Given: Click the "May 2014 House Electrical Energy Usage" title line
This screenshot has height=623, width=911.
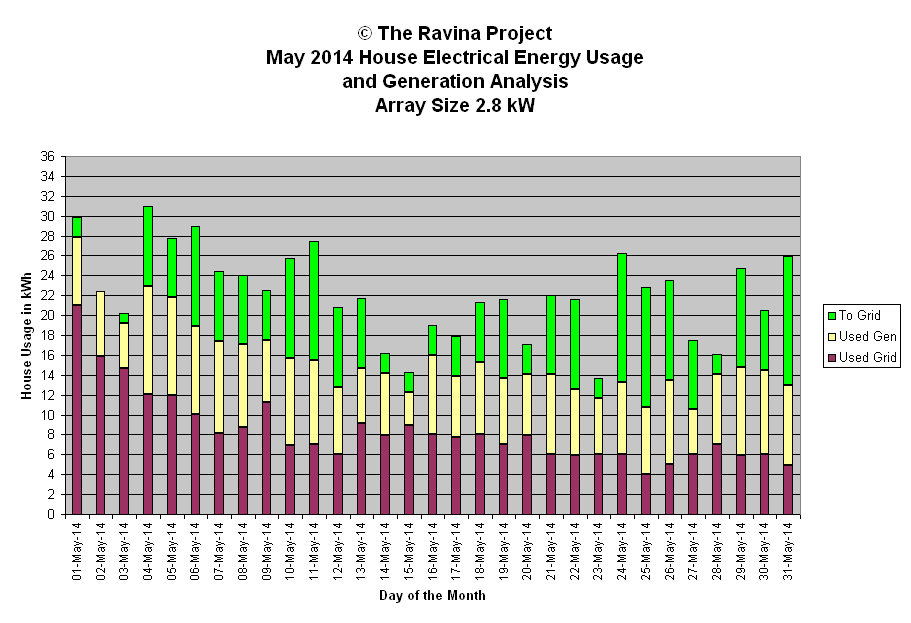Looking at the screenshot, I should click(x=455, y=58).
